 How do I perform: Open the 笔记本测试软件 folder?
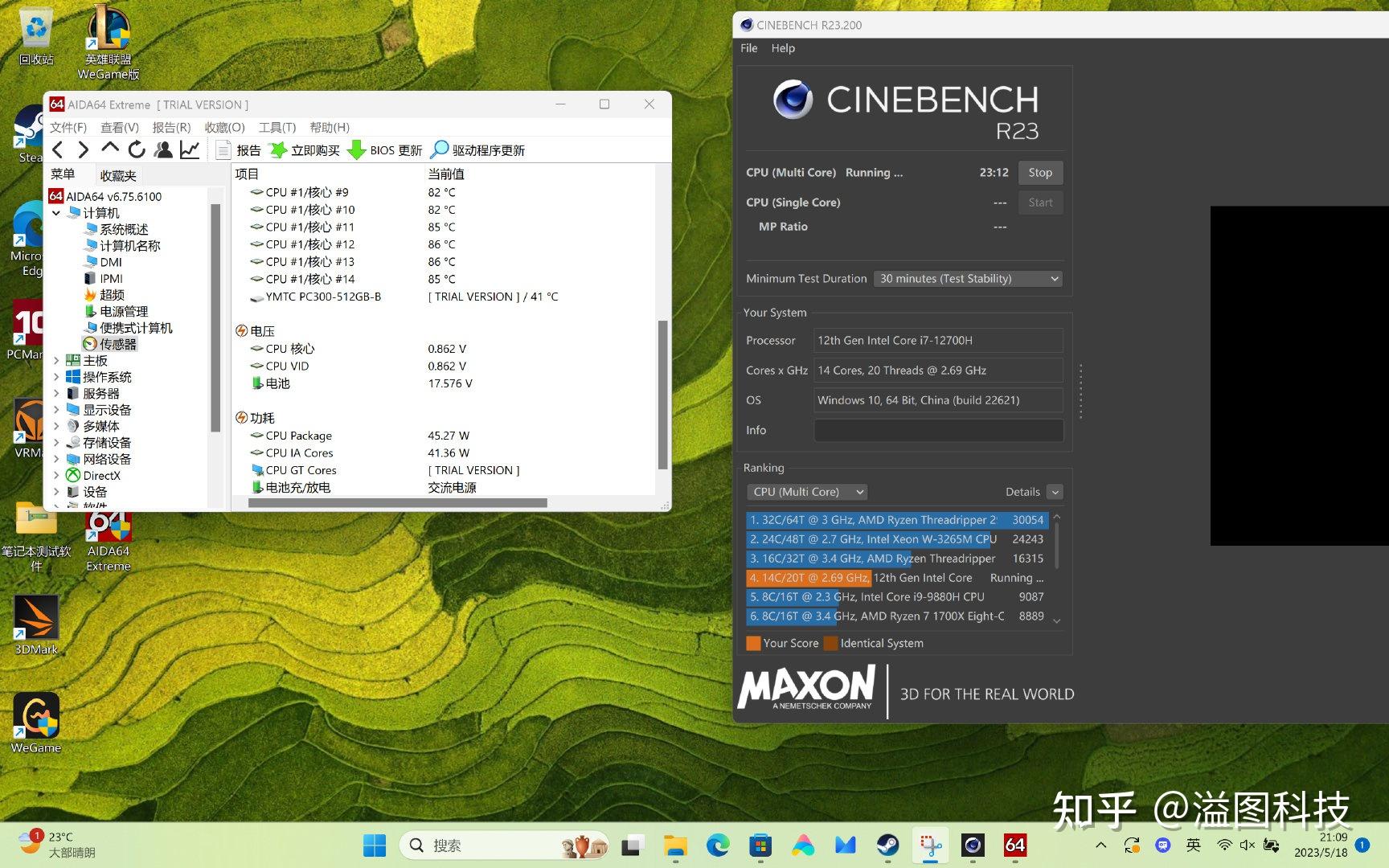pos(36,536)
